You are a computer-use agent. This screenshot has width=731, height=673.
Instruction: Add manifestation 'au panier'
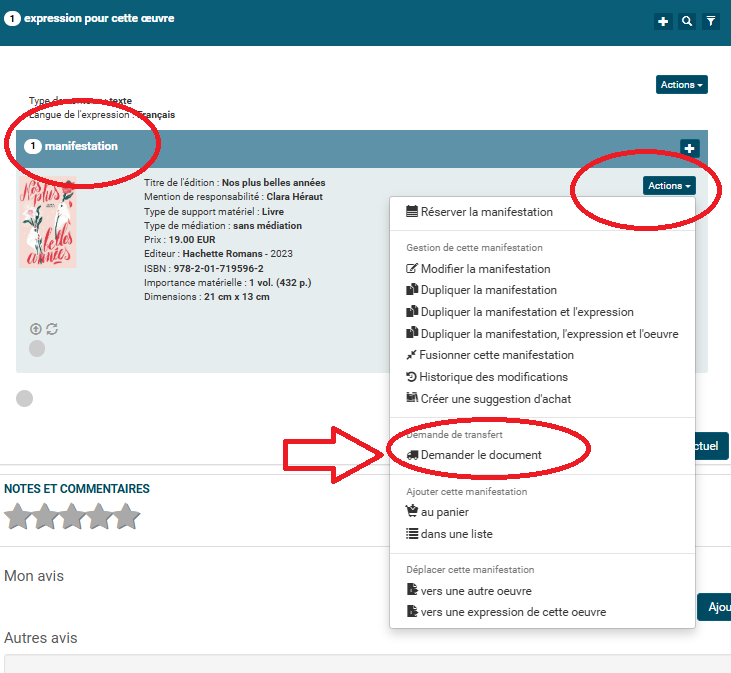[x=444, y=512]
